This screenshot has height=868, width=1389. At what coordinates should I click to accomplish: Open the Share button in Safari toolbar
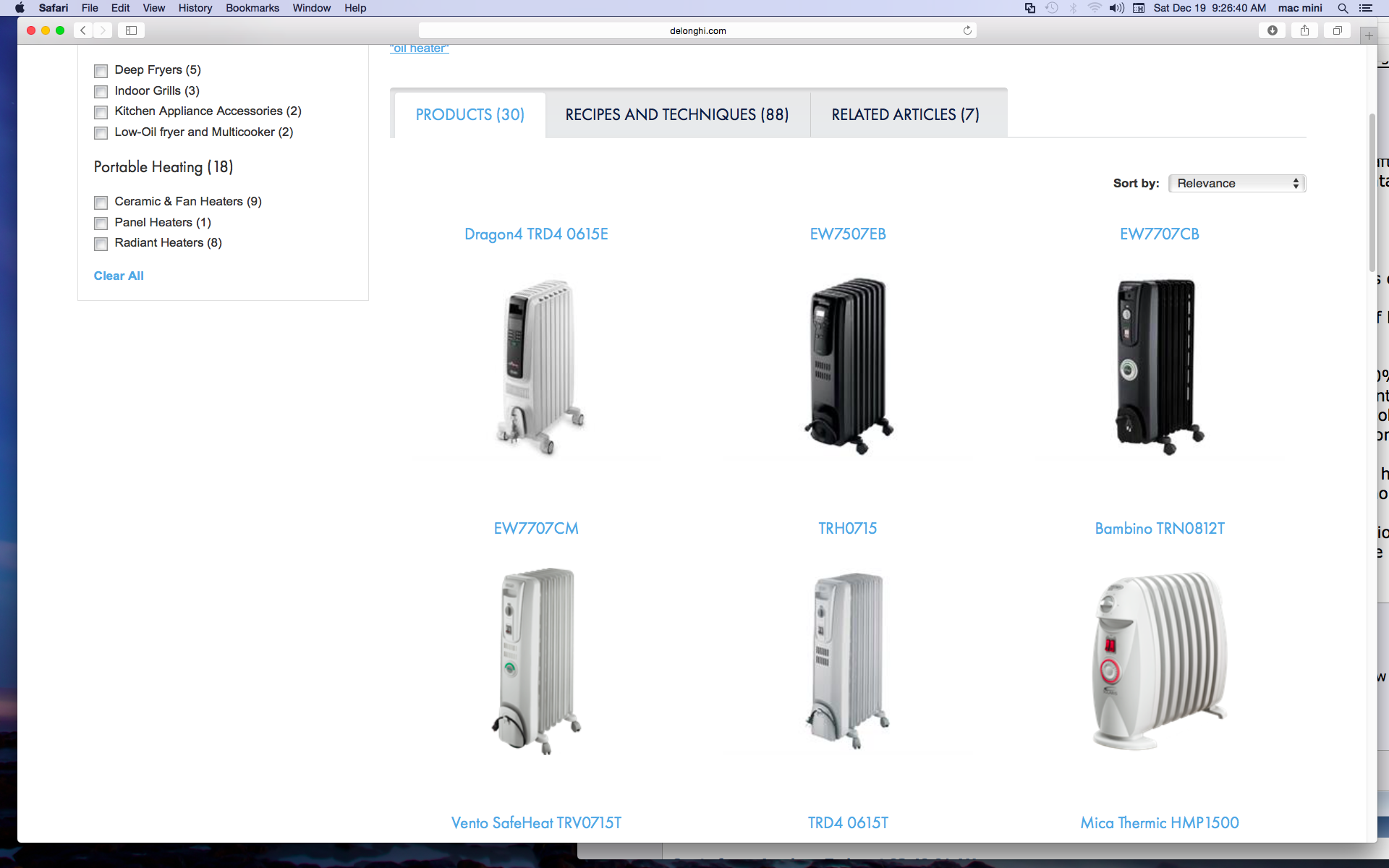coord(1304,30)
